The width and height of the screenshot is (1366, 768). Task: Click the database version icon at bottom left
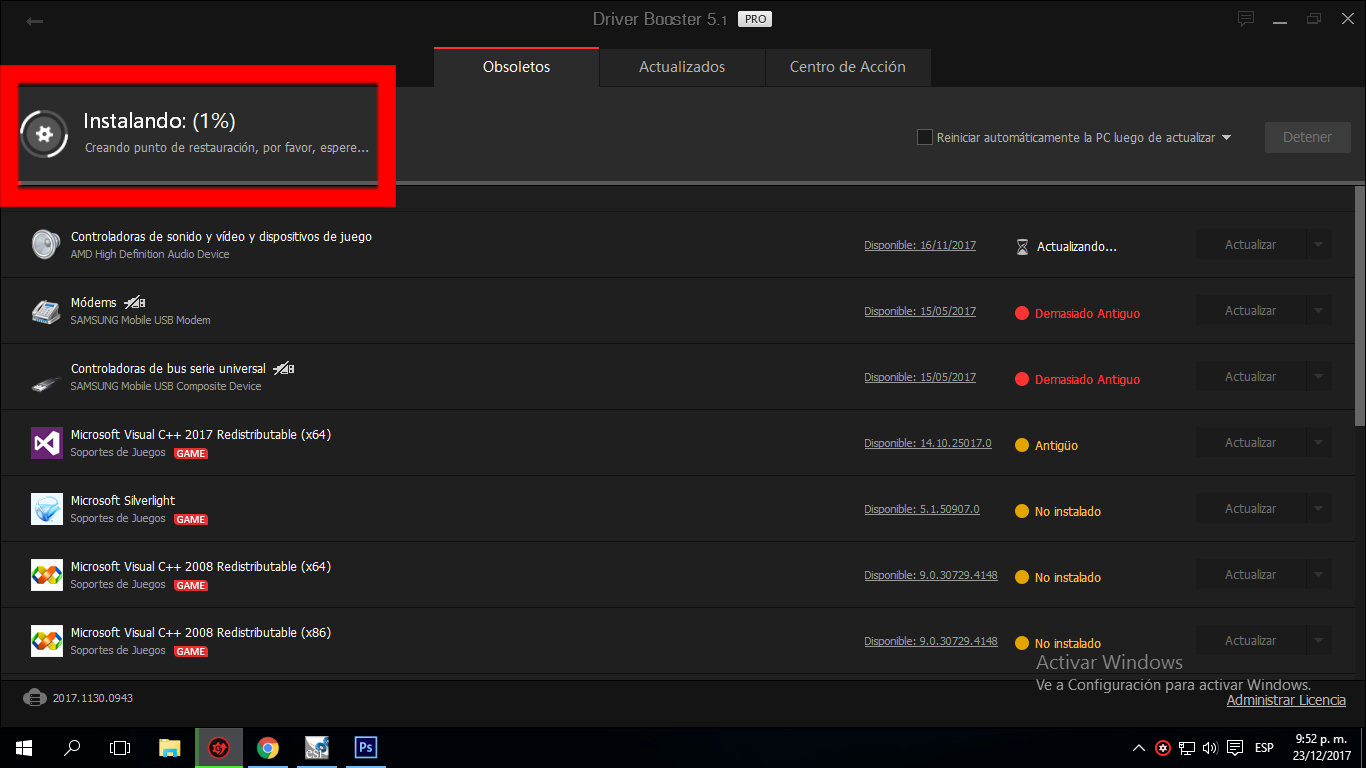tap(34, 697)
